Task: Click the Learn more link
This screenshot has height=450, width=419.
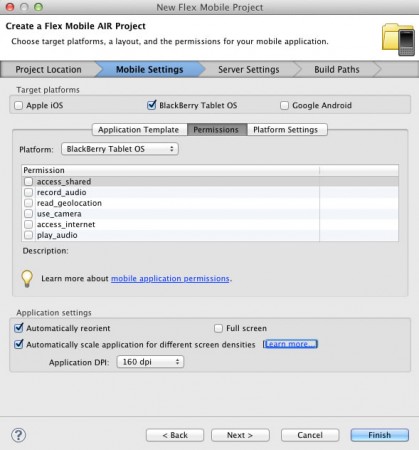Action: (290, 344)
